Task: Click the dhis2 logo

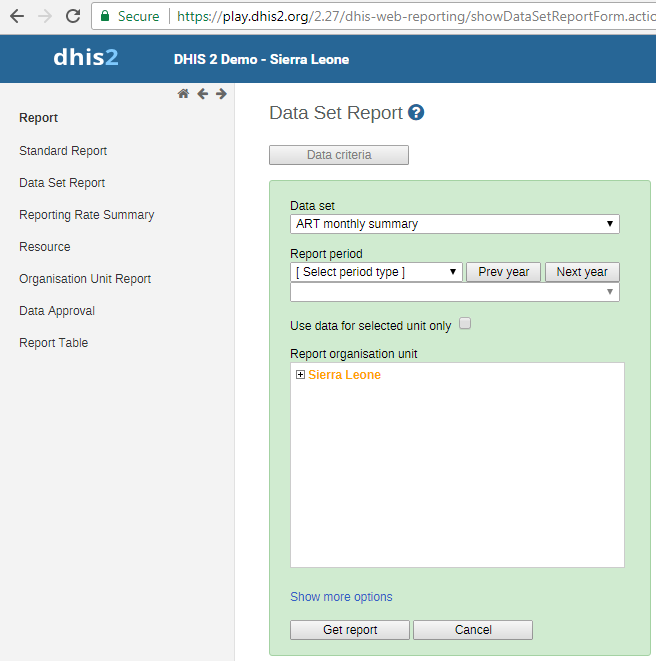Action: 86,58
